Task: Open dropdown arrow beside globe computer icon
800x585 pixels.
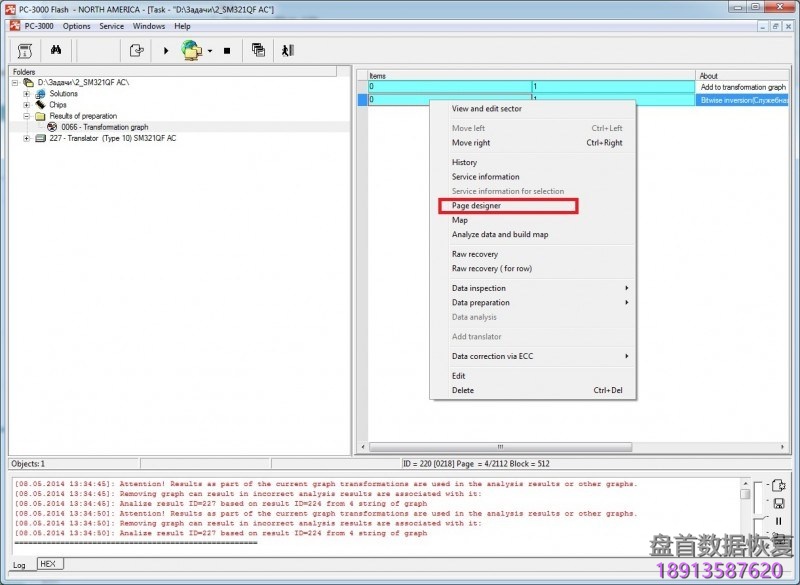Action: [x=210, y=51]
